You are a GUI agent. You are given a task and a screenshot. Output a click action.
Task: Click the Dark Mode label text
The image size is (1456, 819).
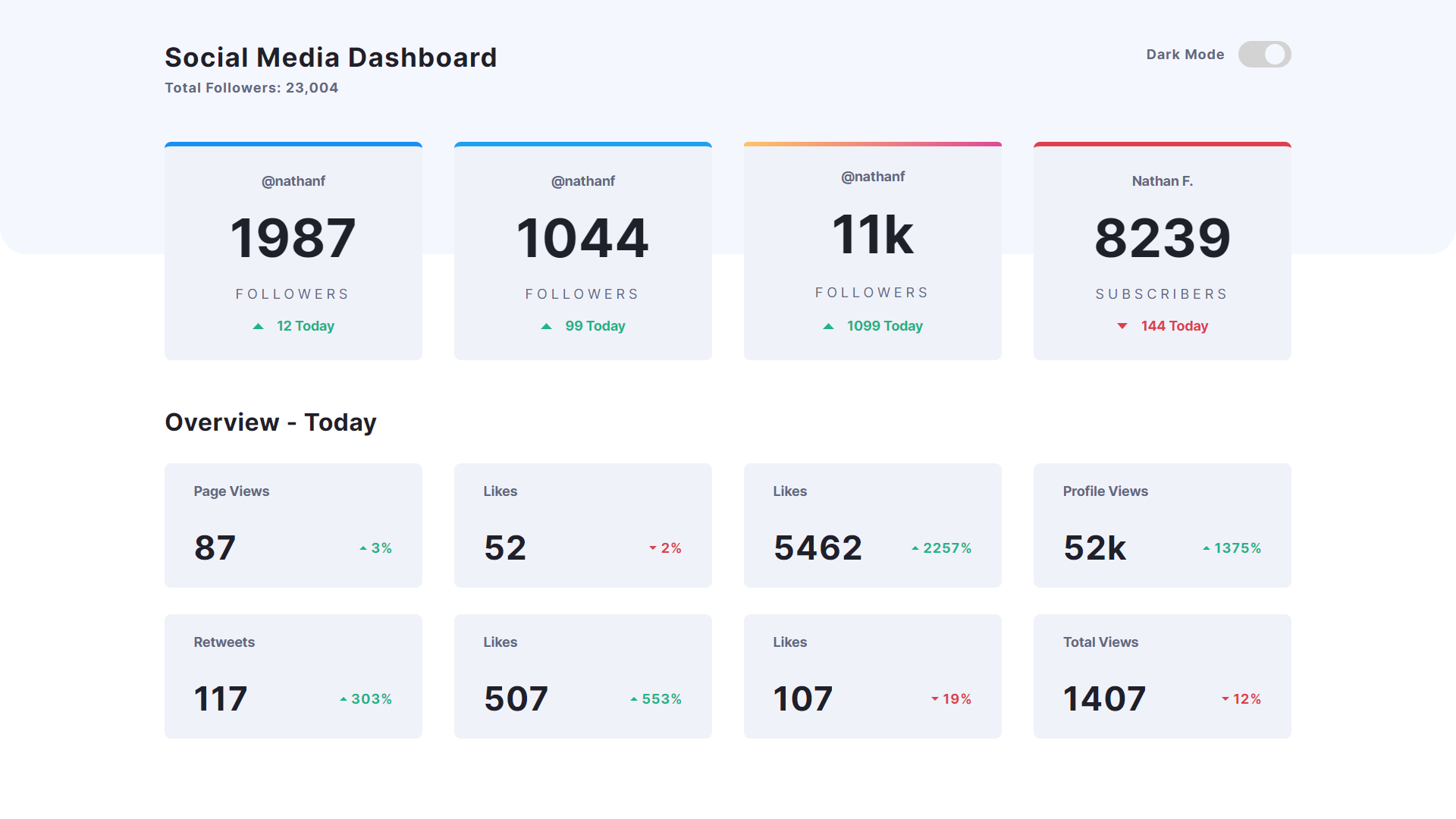(x=1185, y=54)
